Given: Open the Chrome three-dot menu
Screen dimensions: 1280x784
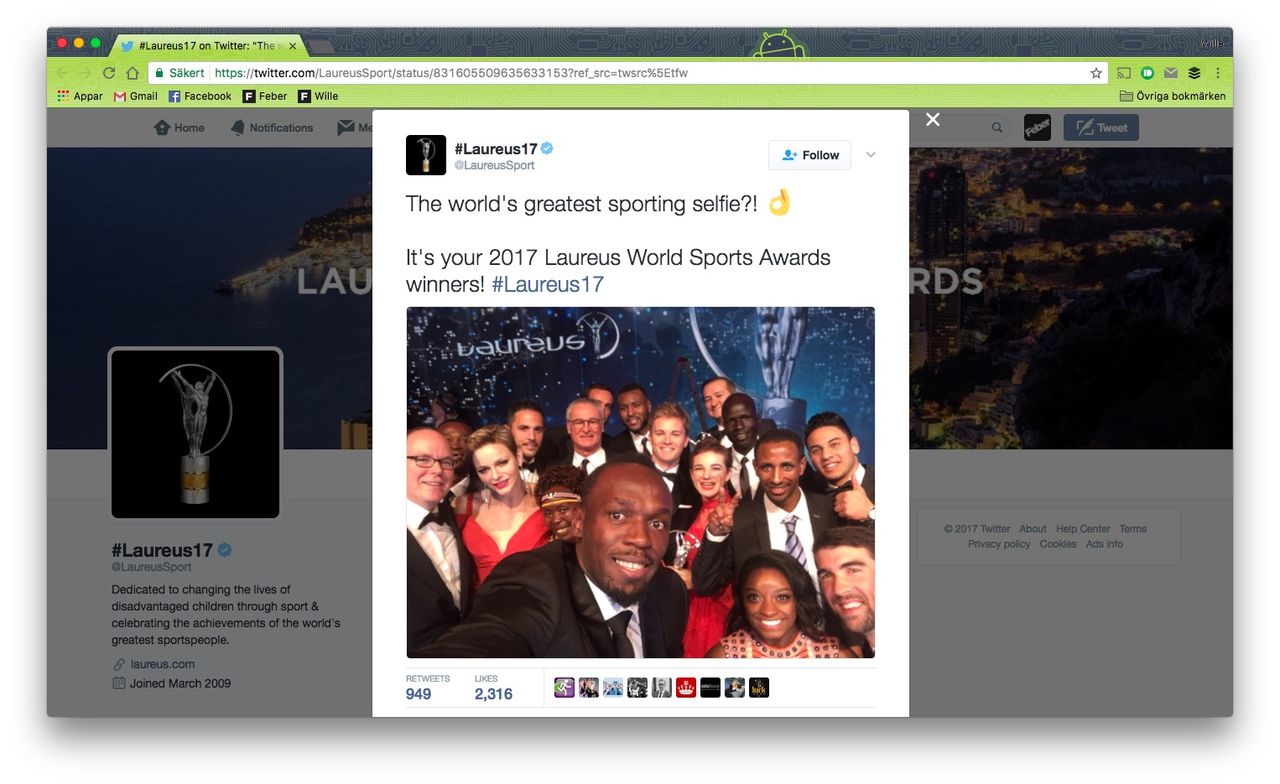Looking at the screenshot, I should [1218, 73].
